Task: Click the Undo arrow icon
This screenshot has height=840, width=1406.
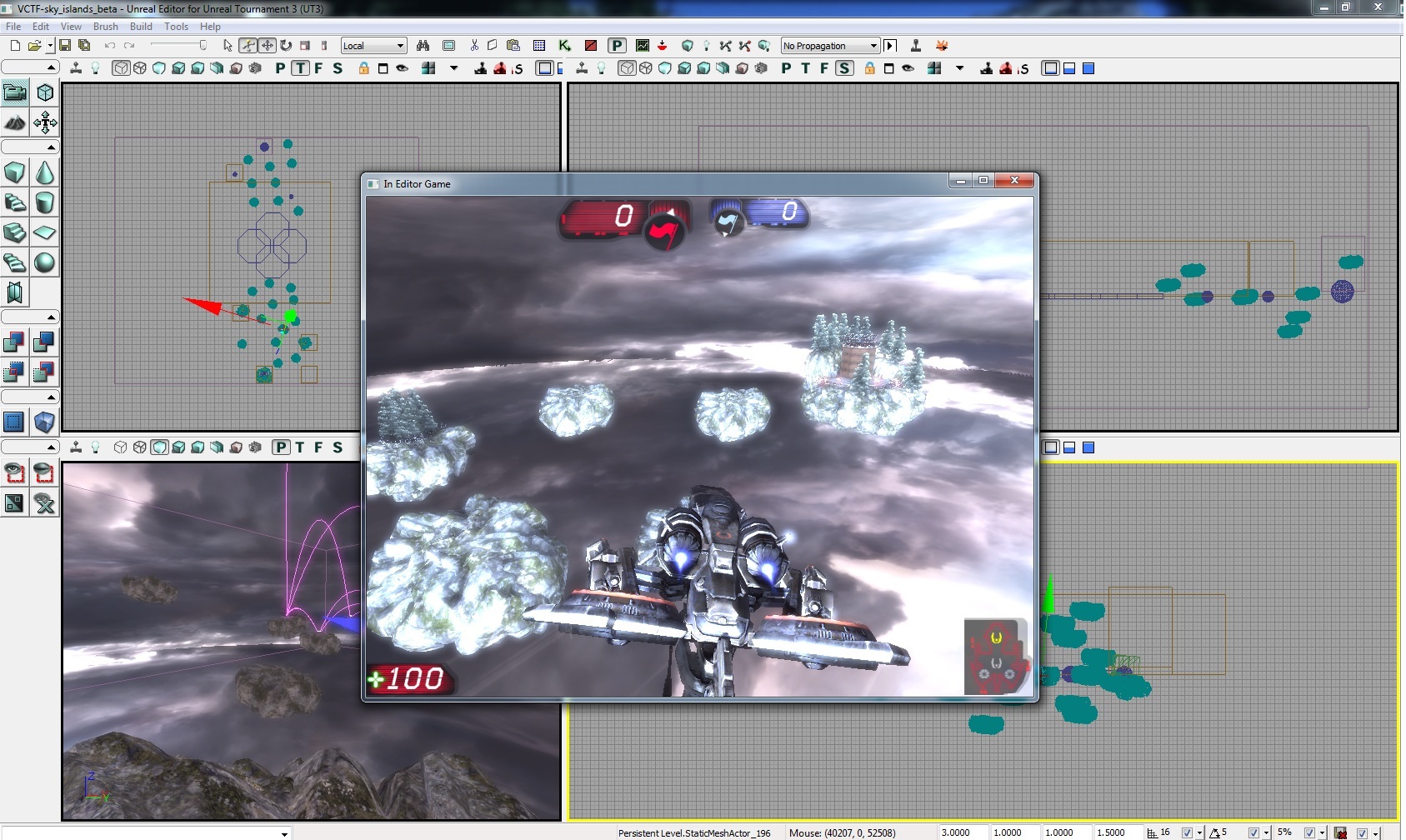Action: pos(109,46)
